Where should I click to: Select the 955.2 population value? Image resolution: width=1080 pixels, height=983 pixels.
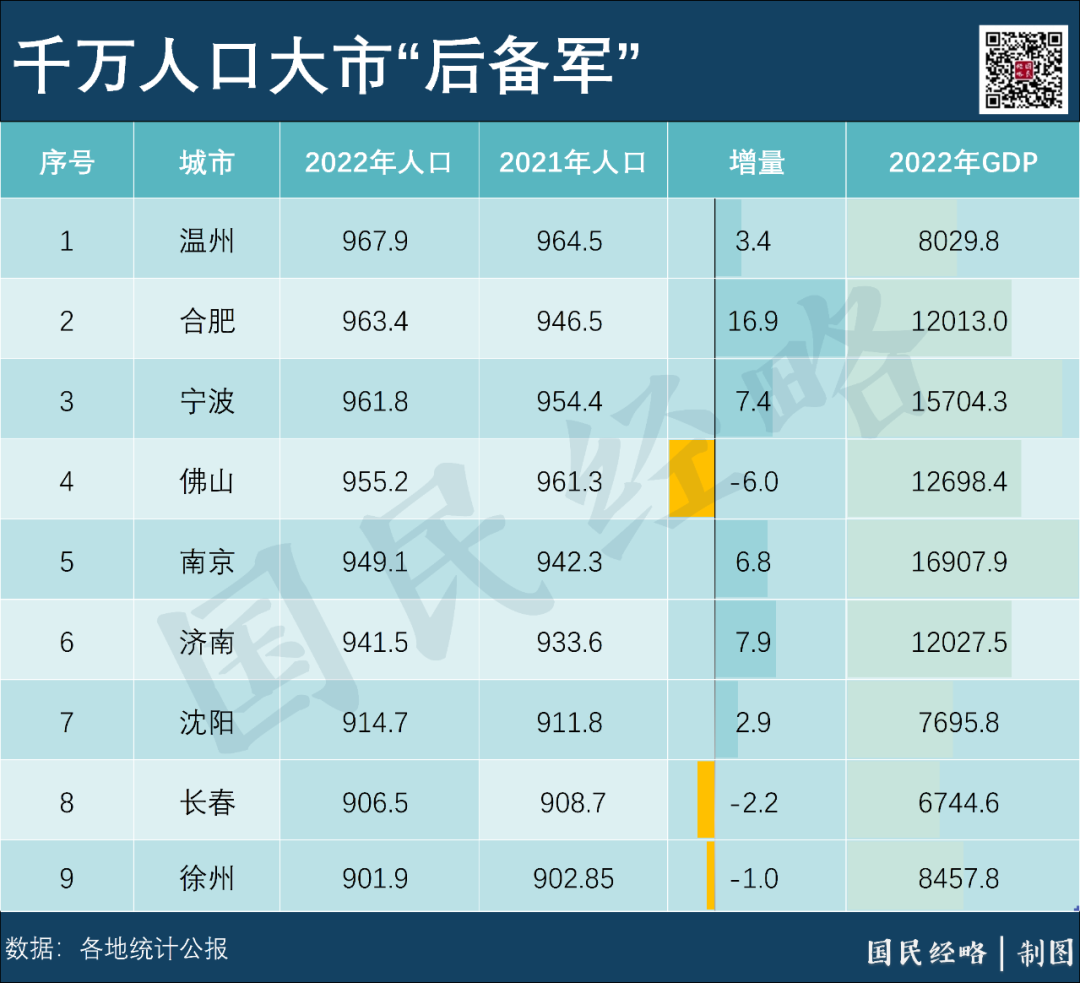click(375, 481)
